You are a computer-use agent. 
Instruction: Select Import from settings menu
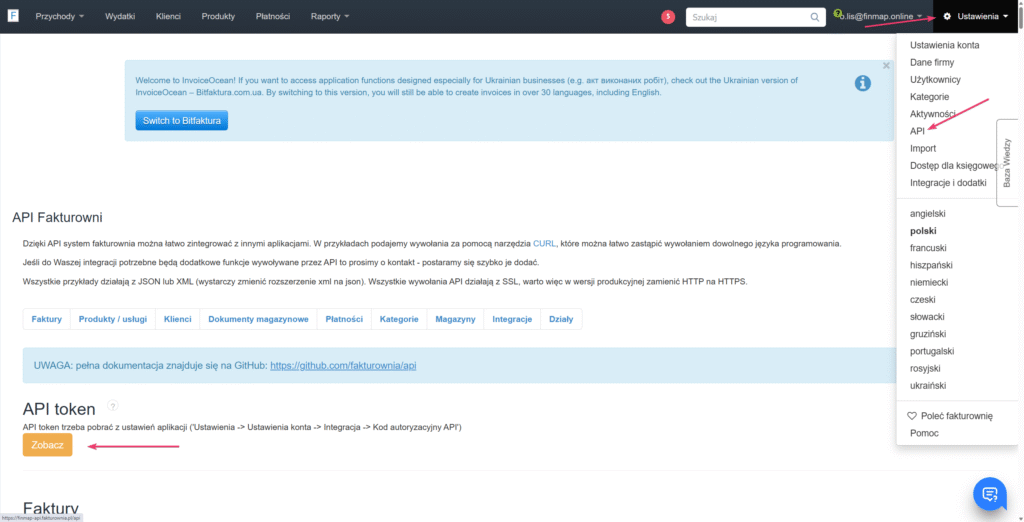923,148
